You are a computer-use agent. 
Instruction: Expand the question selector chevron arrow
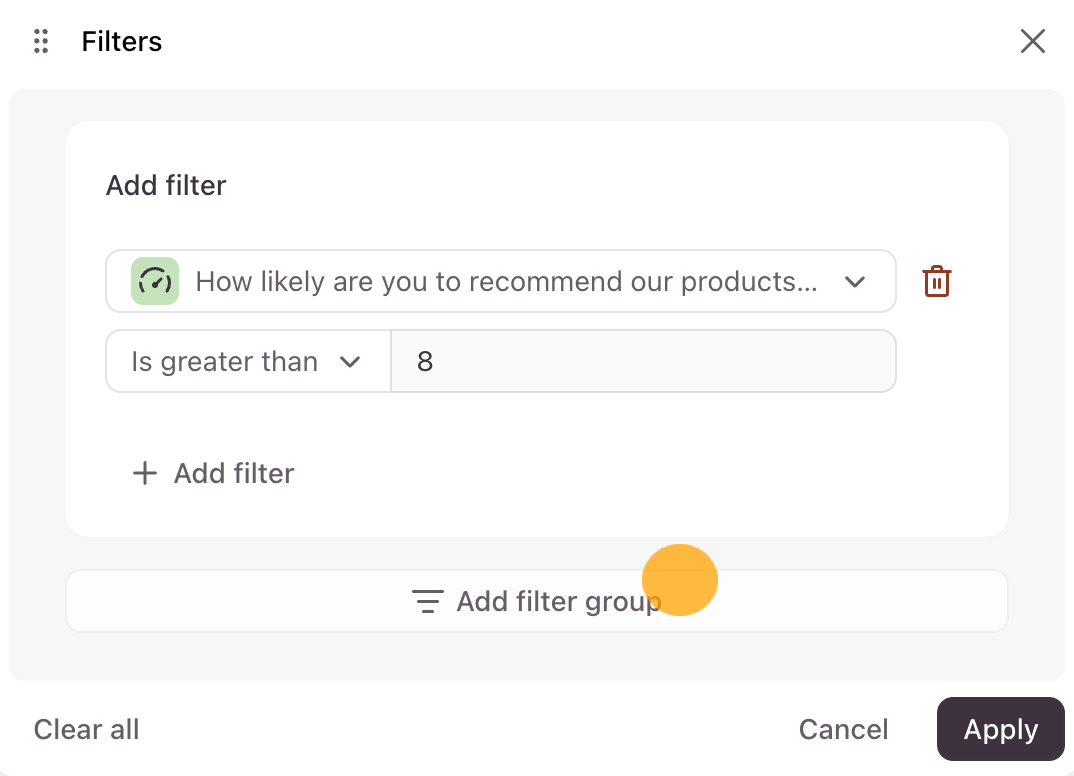[x=854, y=282]
